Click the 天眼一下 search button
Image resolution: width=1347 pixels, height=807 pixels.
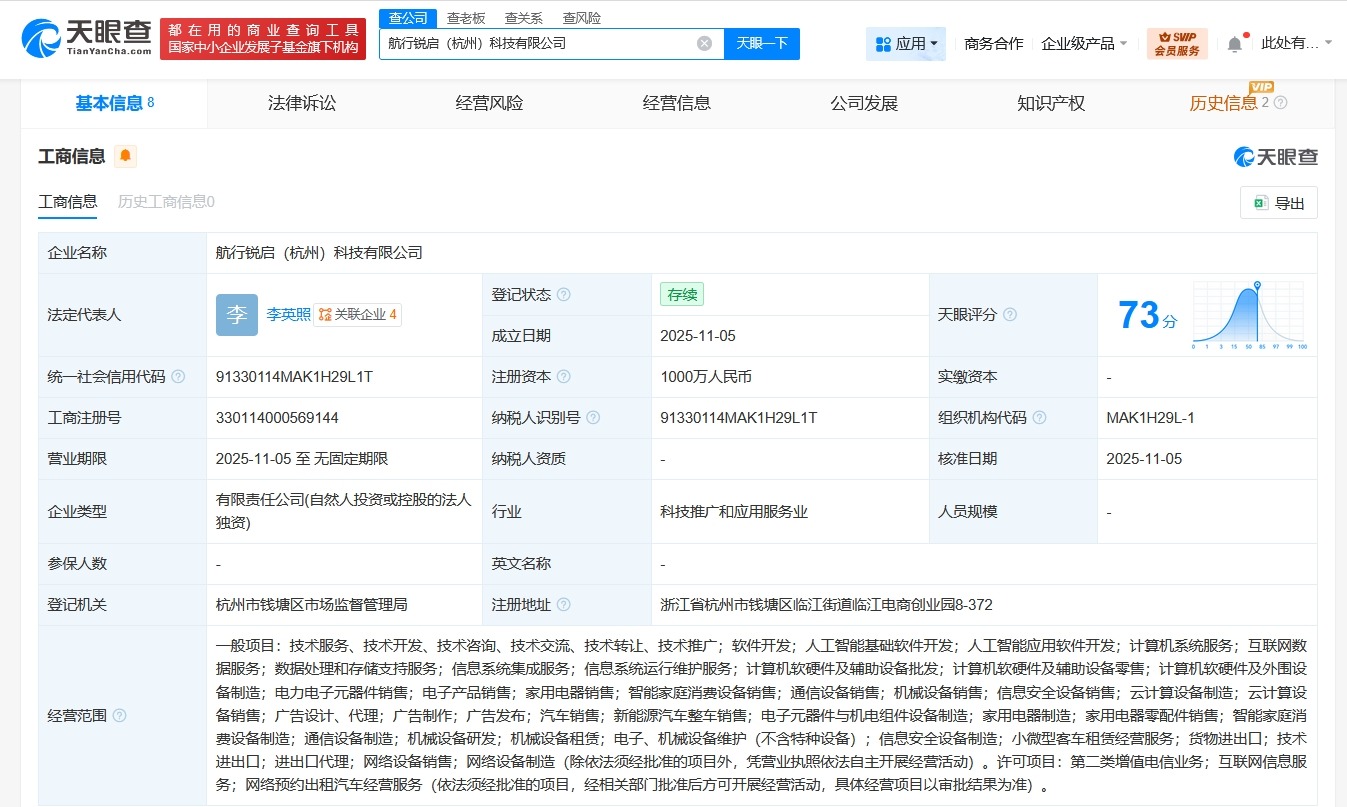tap(761, 44)
